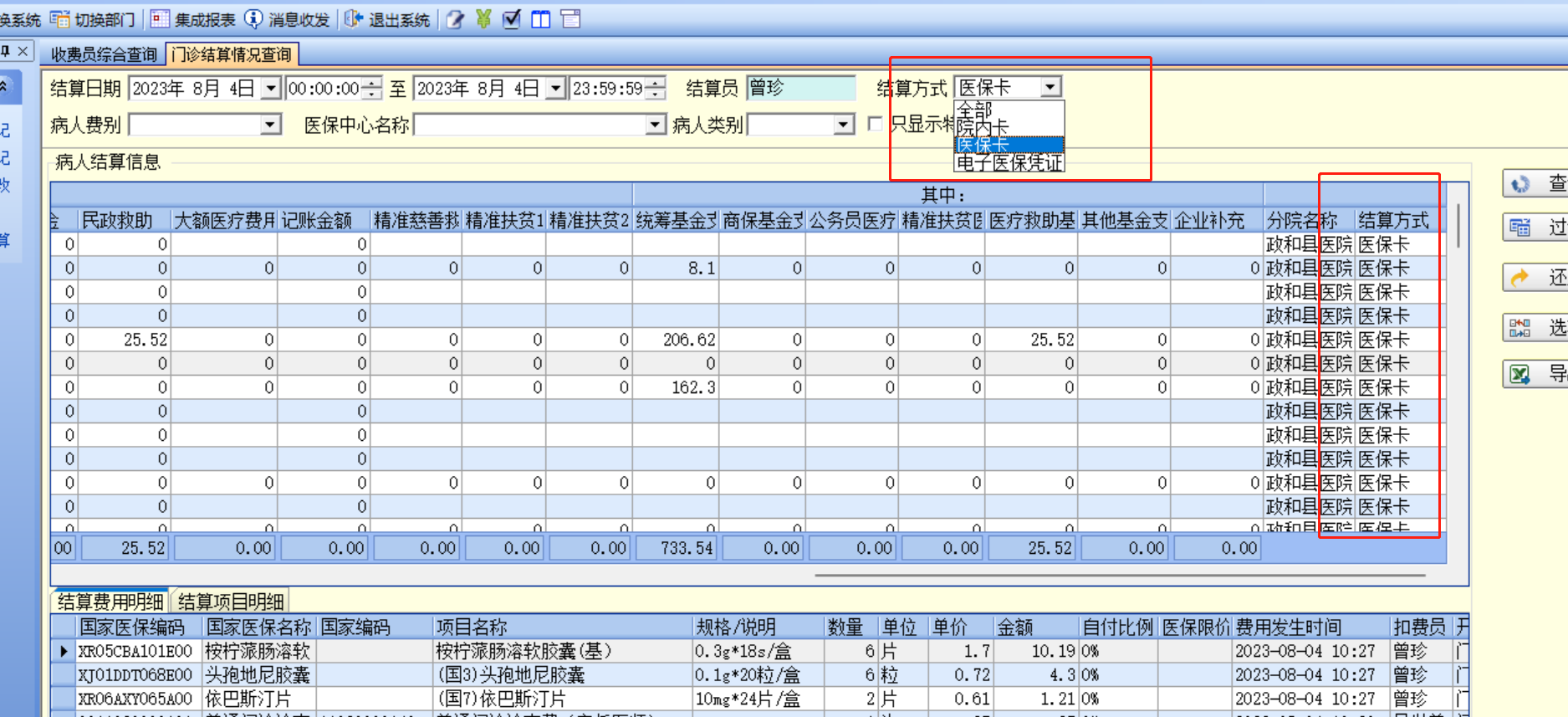This screenshot has height=717, width=1568.
Task: Click the 金额 column header
Action: point(1036,627)
